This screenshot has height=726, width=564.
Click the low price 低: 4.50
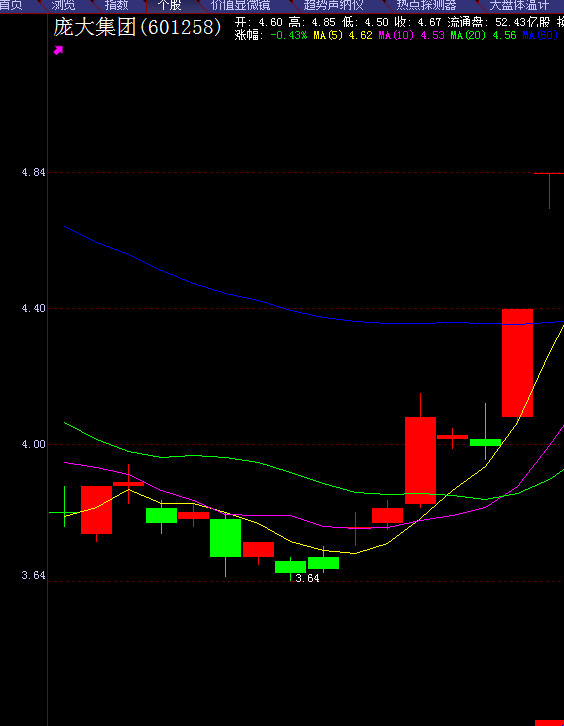[x=365, y=22]
